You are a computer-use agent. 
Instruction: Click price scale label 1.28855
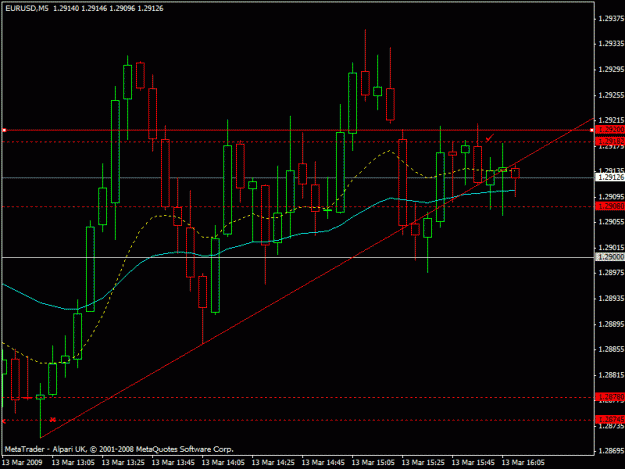[611, 349]
